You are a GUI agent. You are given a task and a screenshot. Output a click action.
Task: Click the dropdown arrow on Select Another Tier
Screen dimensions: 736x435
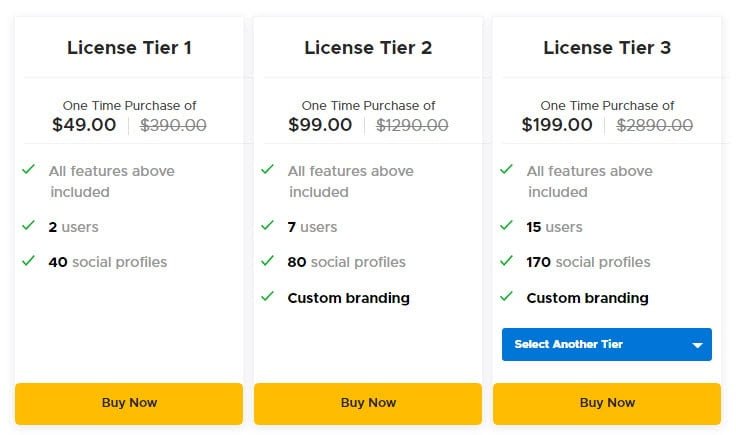coord(697,345)
